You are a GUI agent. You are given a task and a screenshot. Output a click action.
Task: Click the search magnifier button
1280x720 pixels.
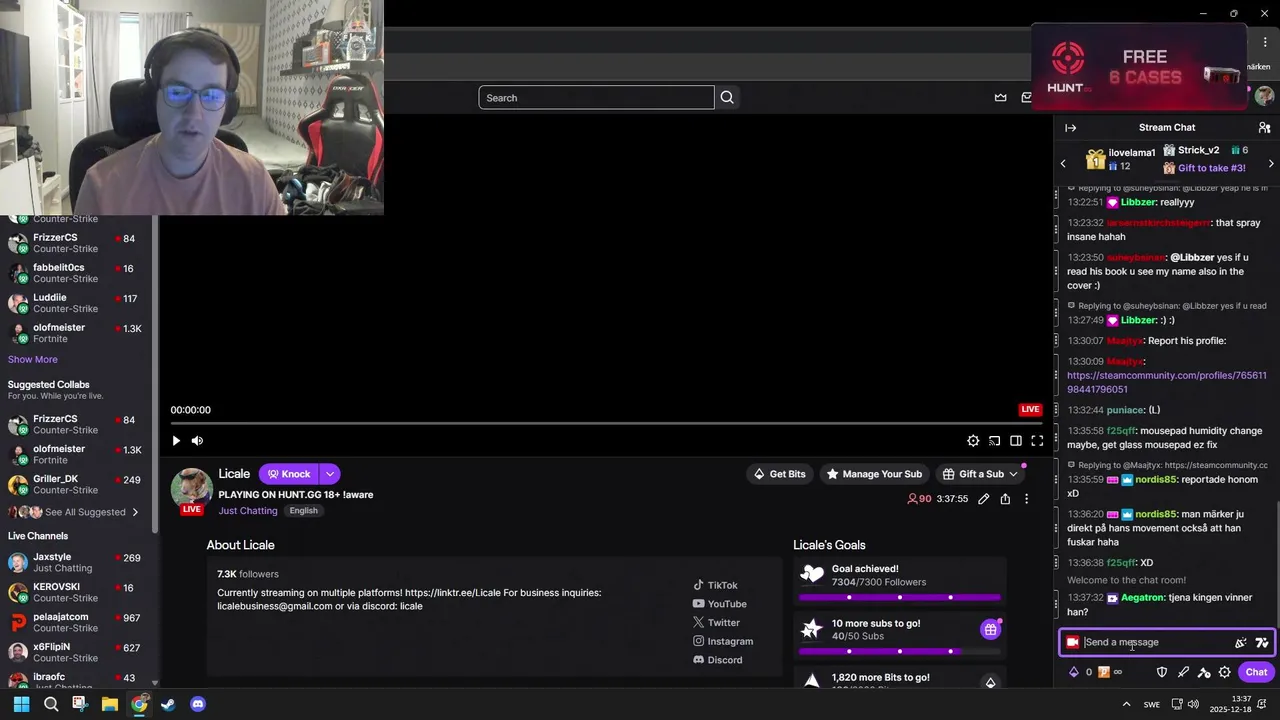[x=727, y=97]
